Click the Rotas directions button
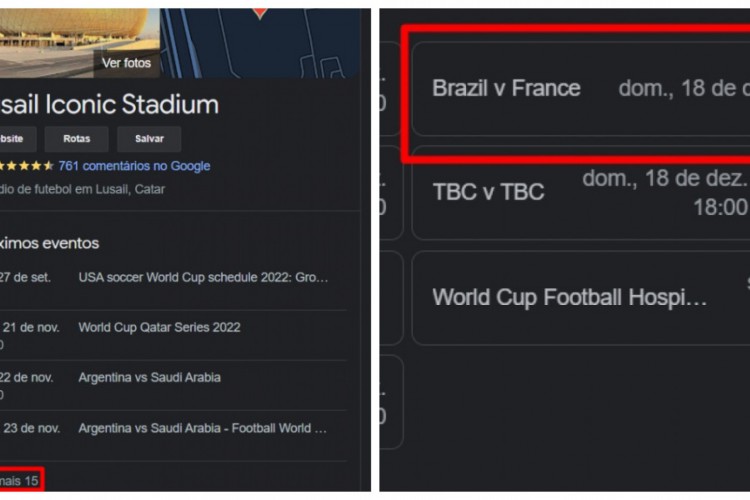The width and height of the screenshot is (750, 500). tap(76, 138)
